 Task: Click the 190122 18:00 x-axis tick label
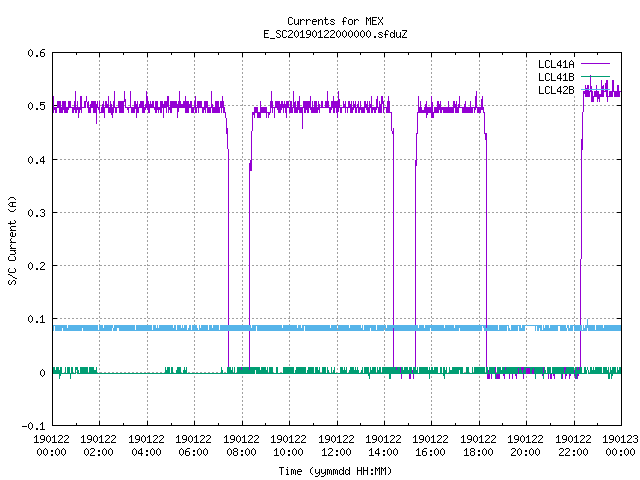click(478, 446)
